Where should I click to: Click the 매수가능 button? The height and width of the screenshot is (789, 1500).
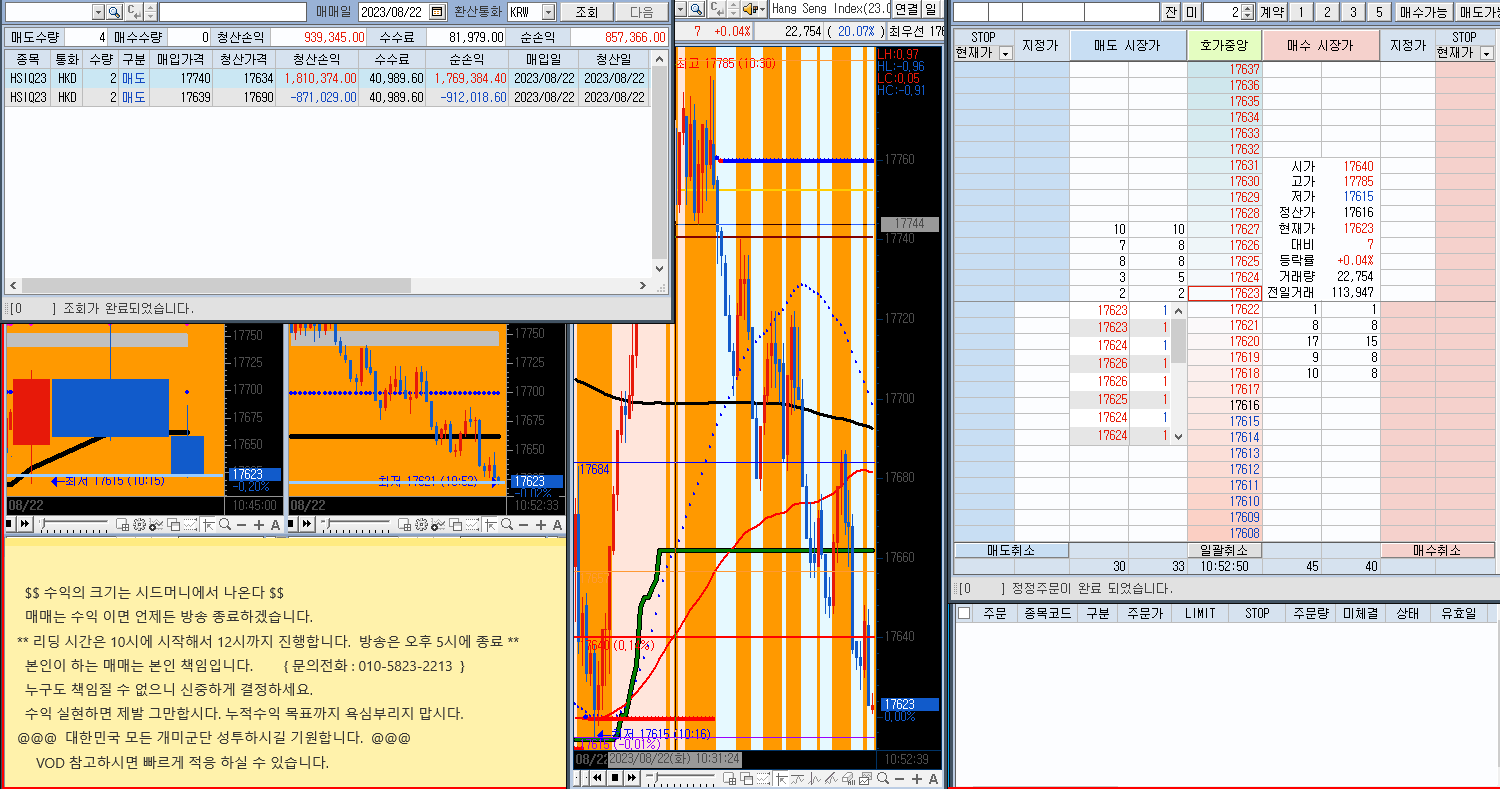(x=1423, y=12)
